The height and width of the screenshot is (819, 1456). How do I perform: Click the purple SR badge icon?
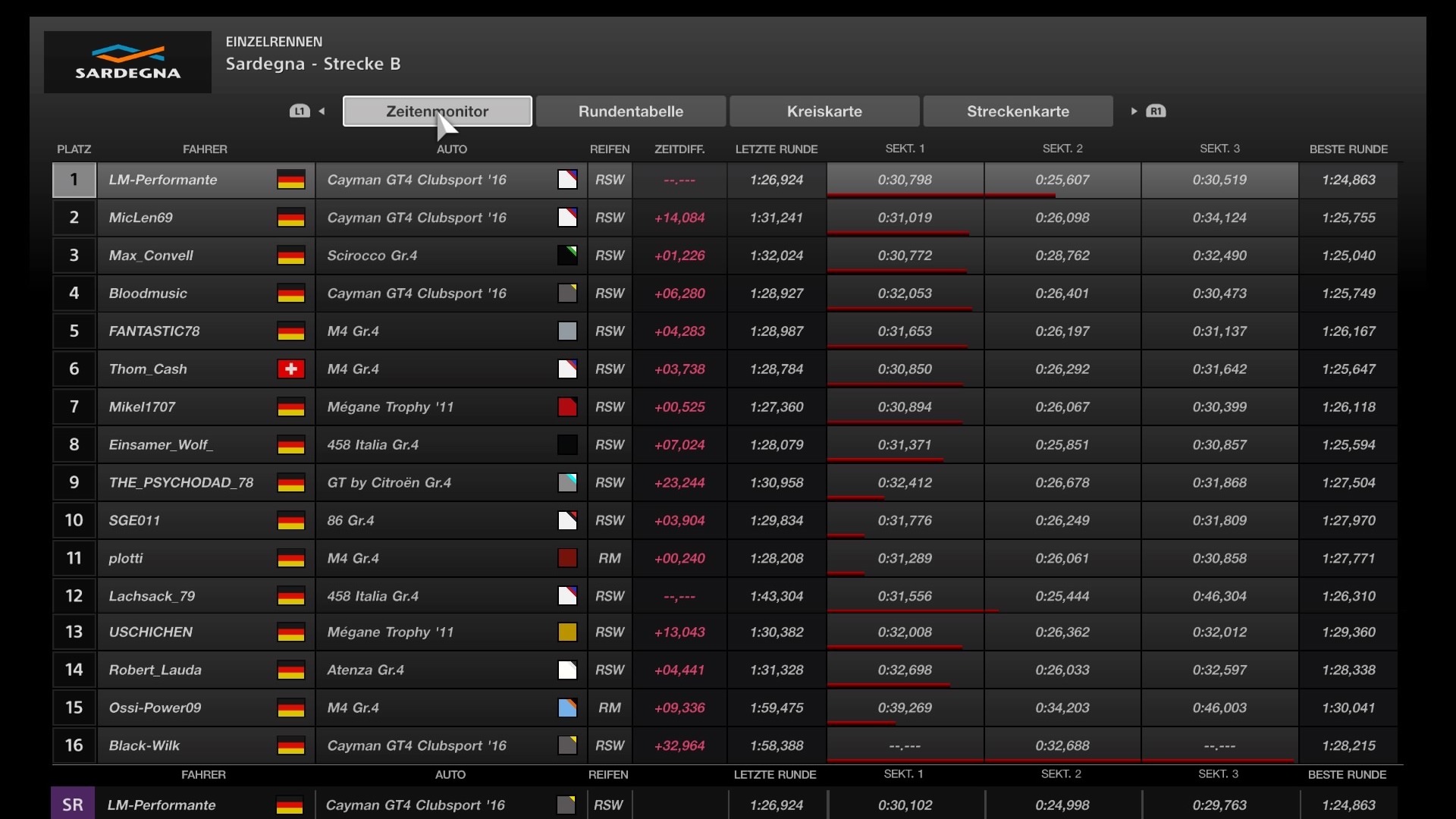tap(73, 804)
